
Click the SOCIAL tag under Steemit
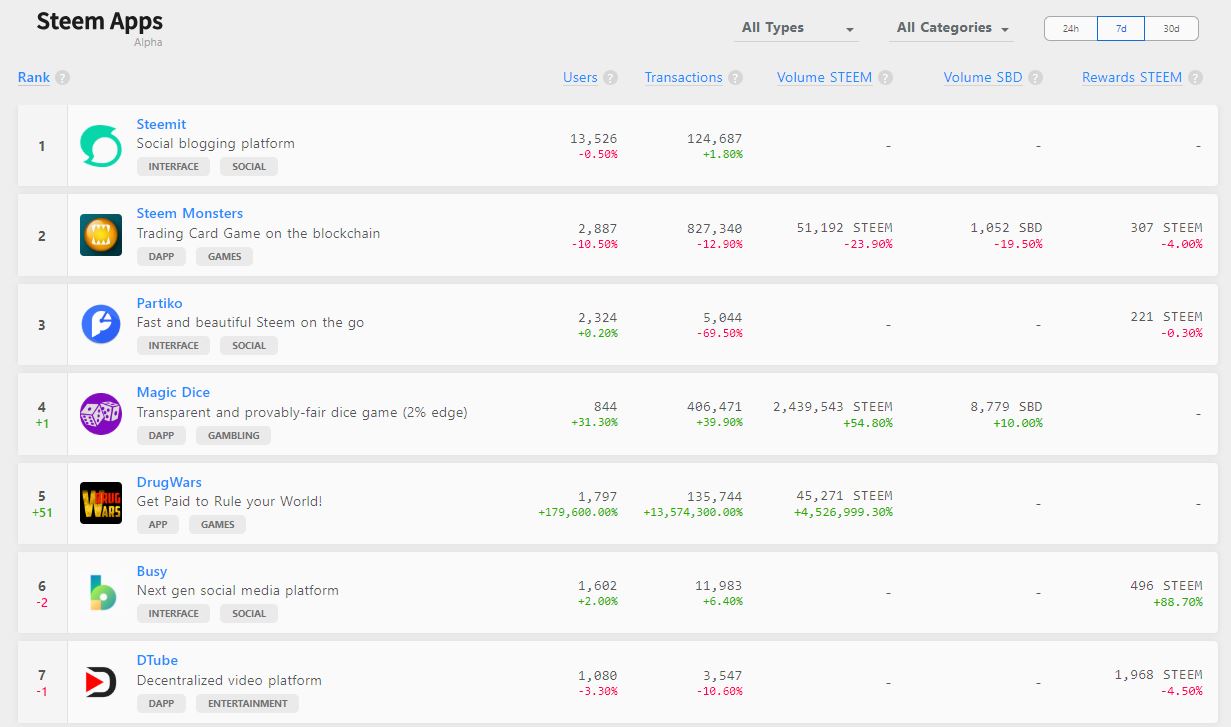249,167
